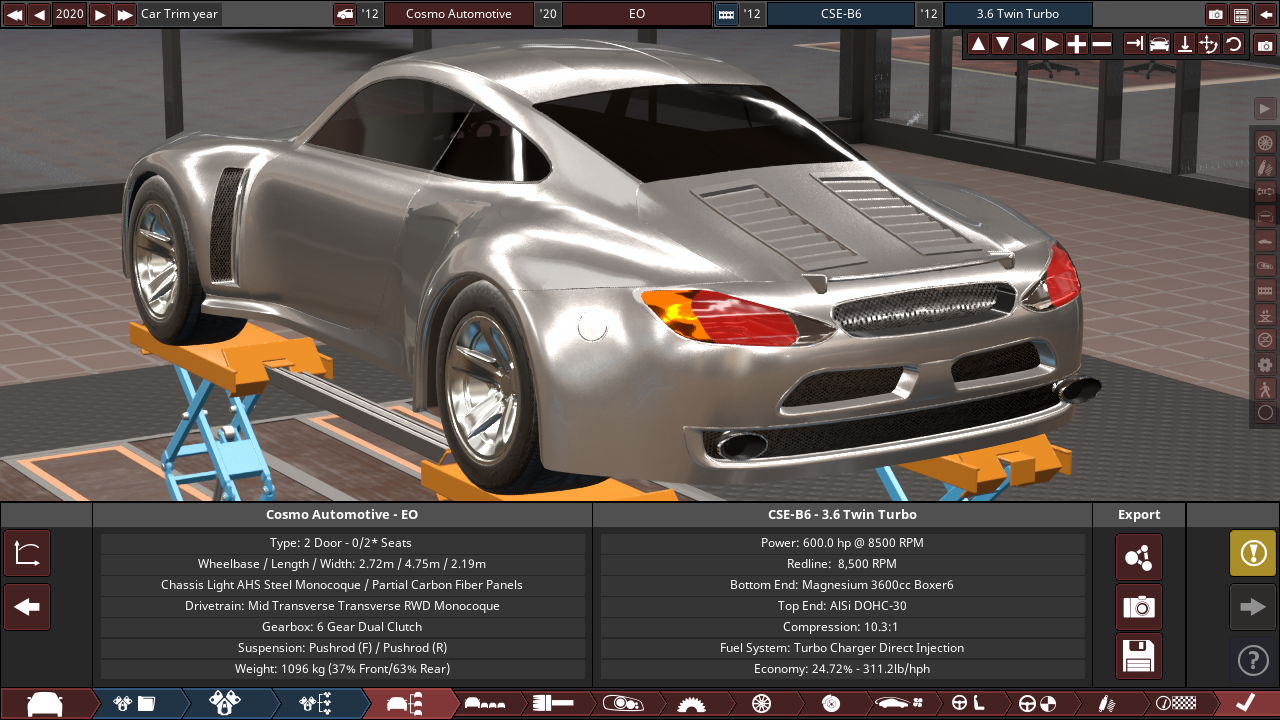Jump to the earliest trim year
Screen dimensions: 1280x720
tap(15, 14)
